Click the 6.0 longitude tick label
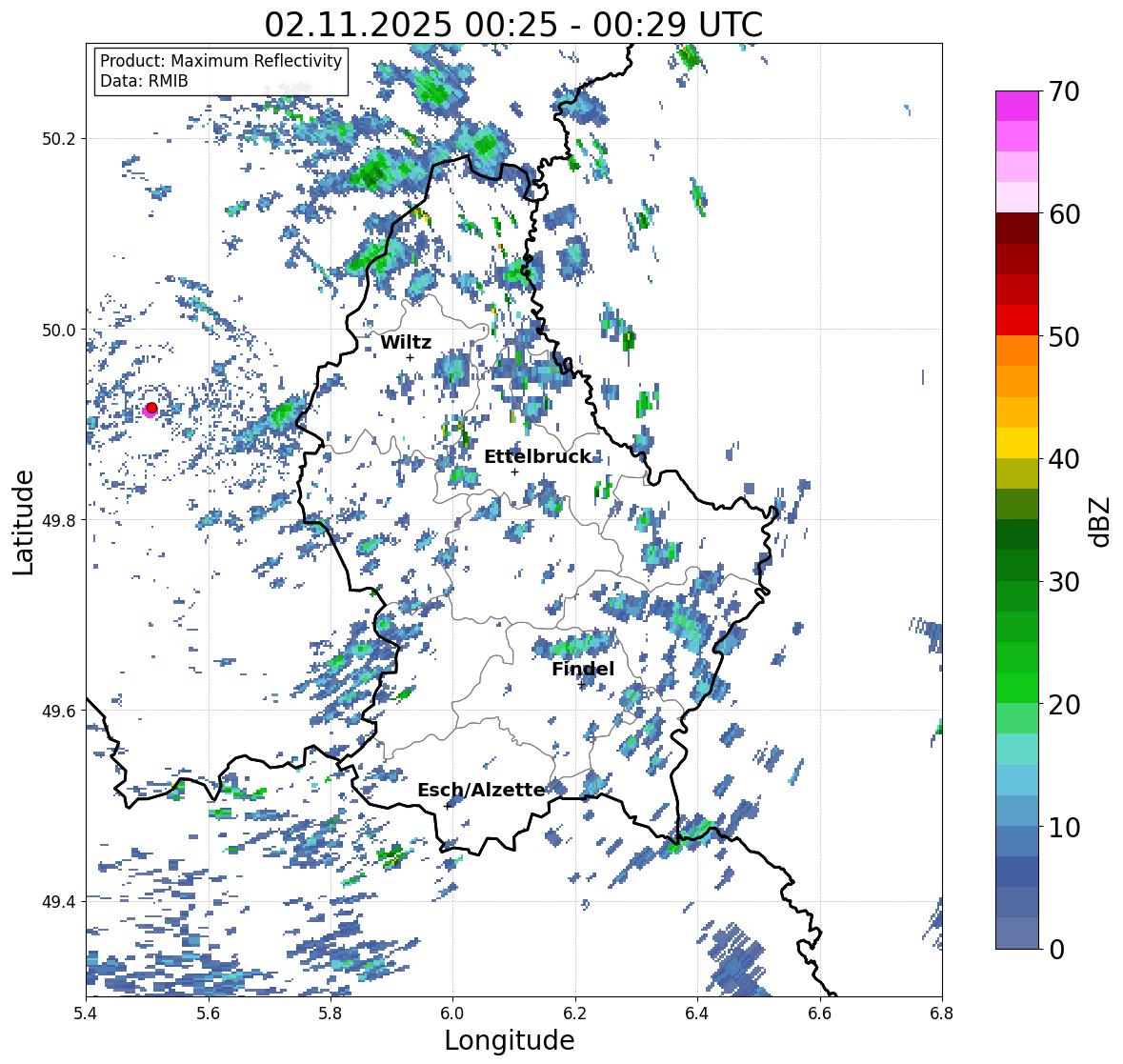Image resolution: width=1123 pixels, height=1064 pixels. click(452, 1013)
